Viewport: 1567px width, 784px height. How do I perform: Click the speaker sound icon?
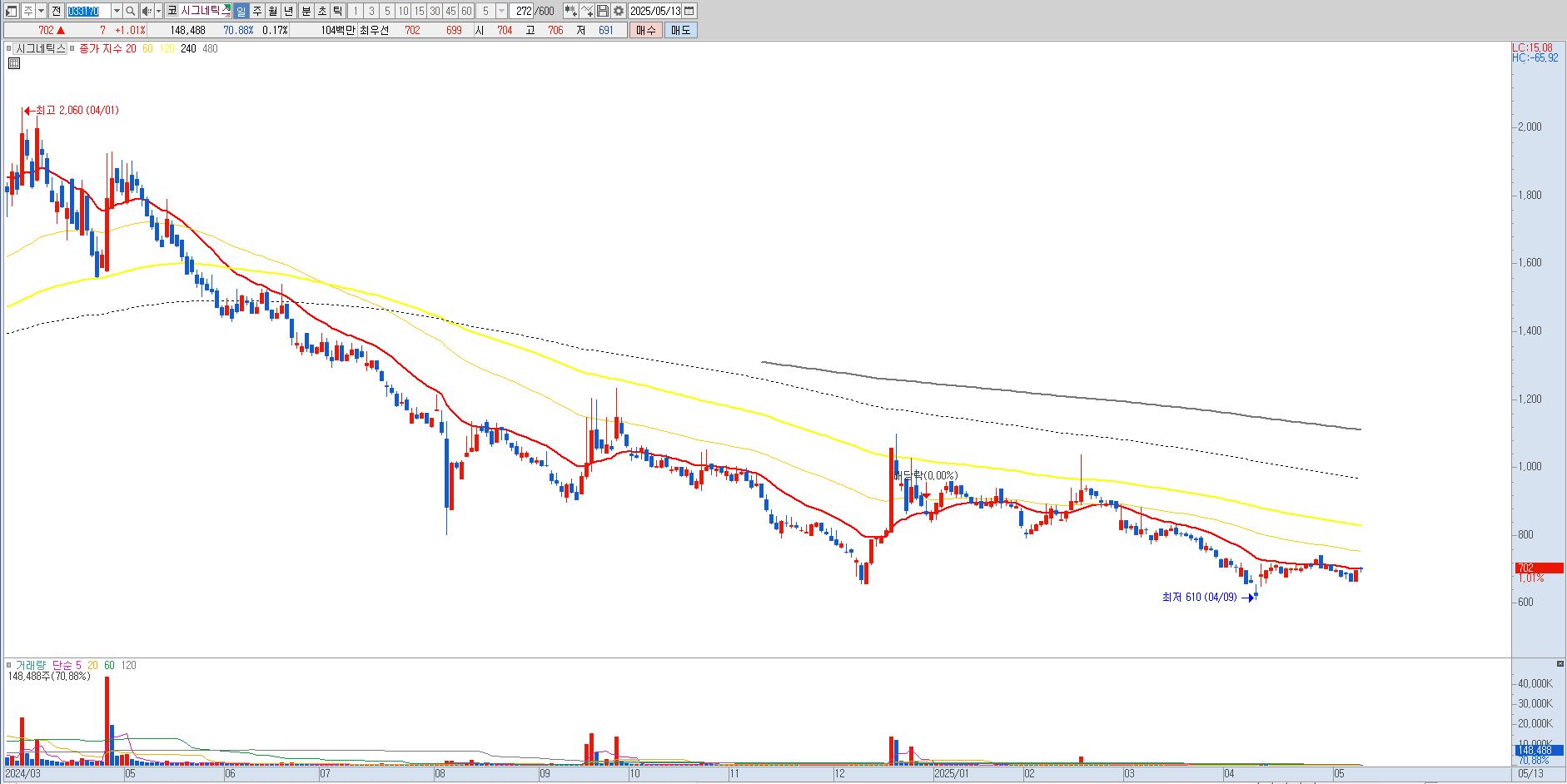point(147,11)
